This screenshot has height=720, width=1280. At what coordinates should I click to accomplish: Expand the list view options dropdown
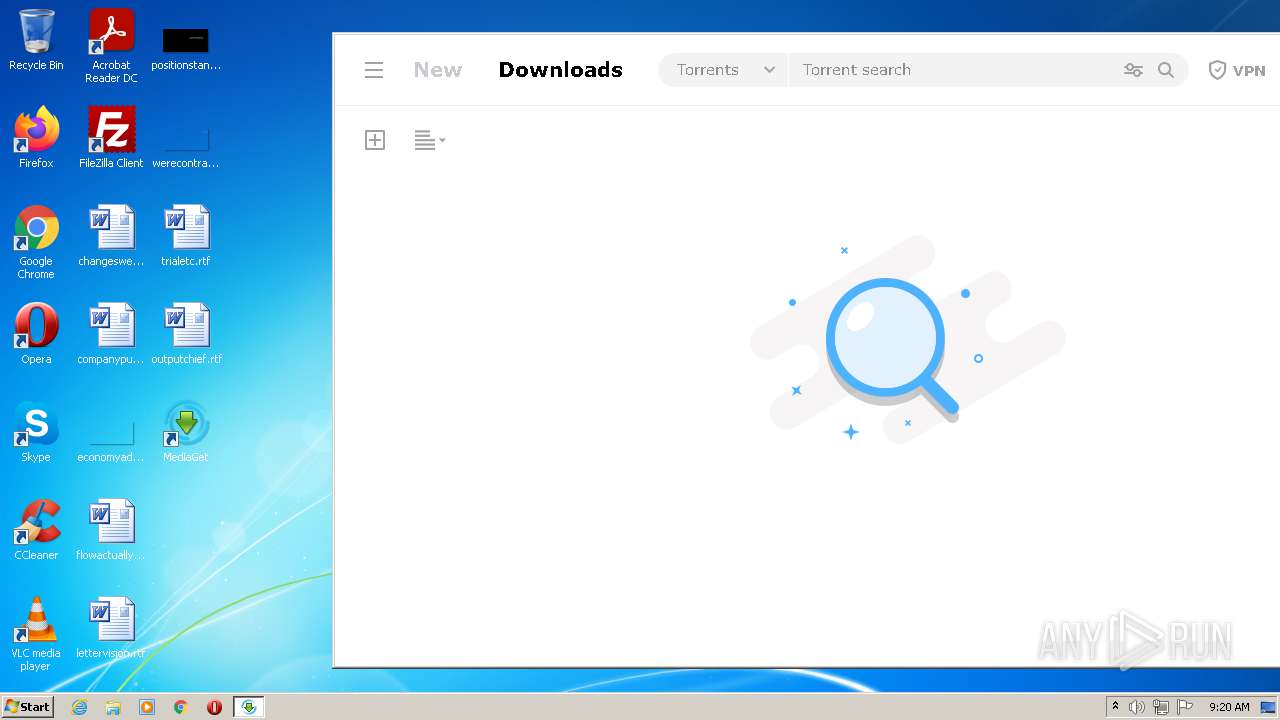click(430, 140)
